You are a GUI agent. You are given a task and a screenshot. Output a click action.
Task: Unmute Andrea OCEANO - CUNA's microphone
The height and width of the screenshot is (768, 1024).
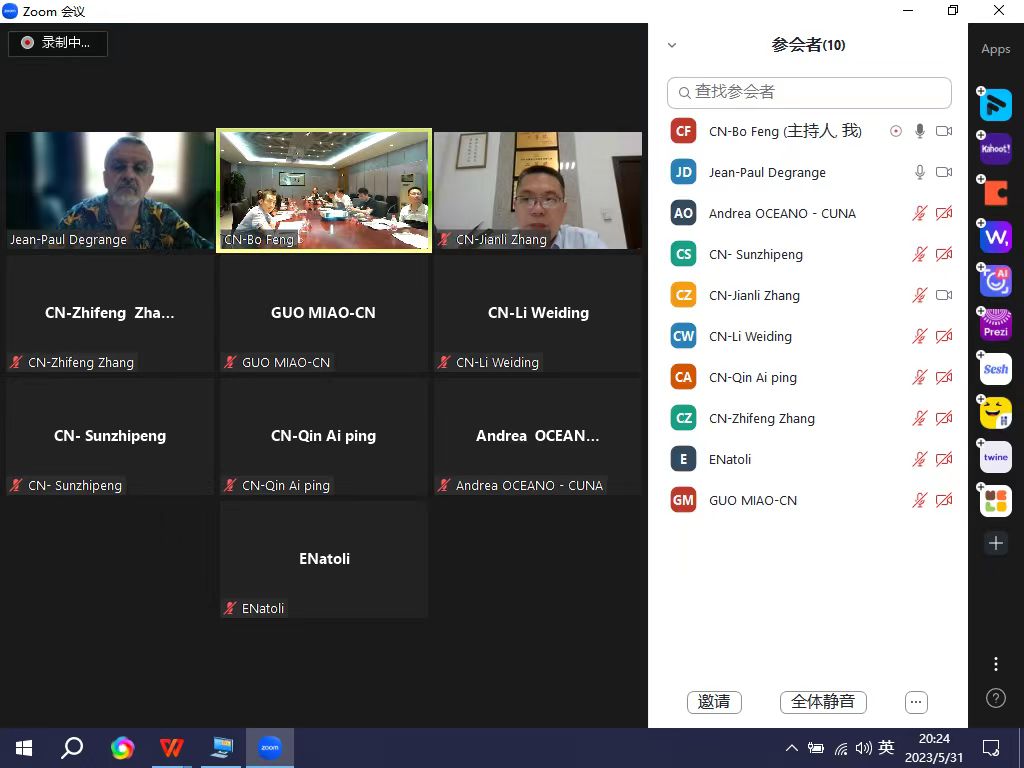coord(919,213)
